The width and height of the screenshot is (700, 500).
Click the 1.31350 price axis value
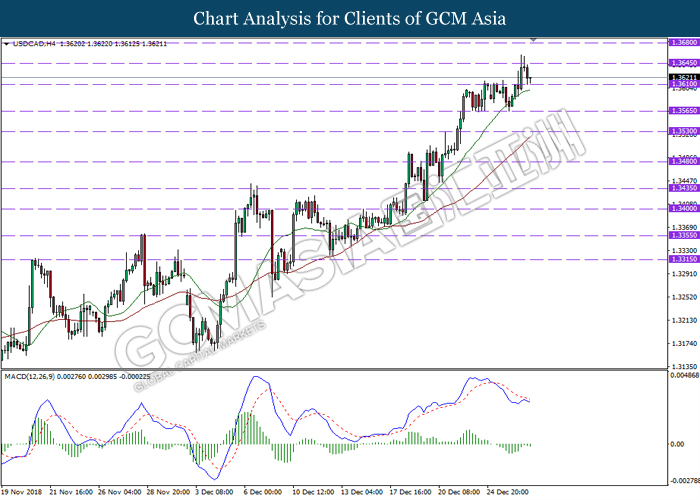pyautogui.click(x=684, y=367)
